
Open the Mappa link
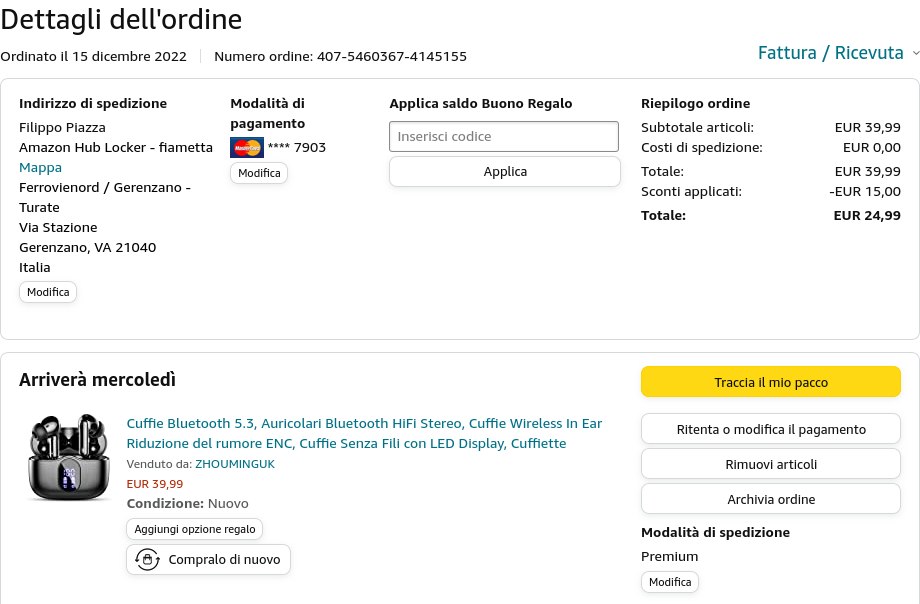(40, 167)
